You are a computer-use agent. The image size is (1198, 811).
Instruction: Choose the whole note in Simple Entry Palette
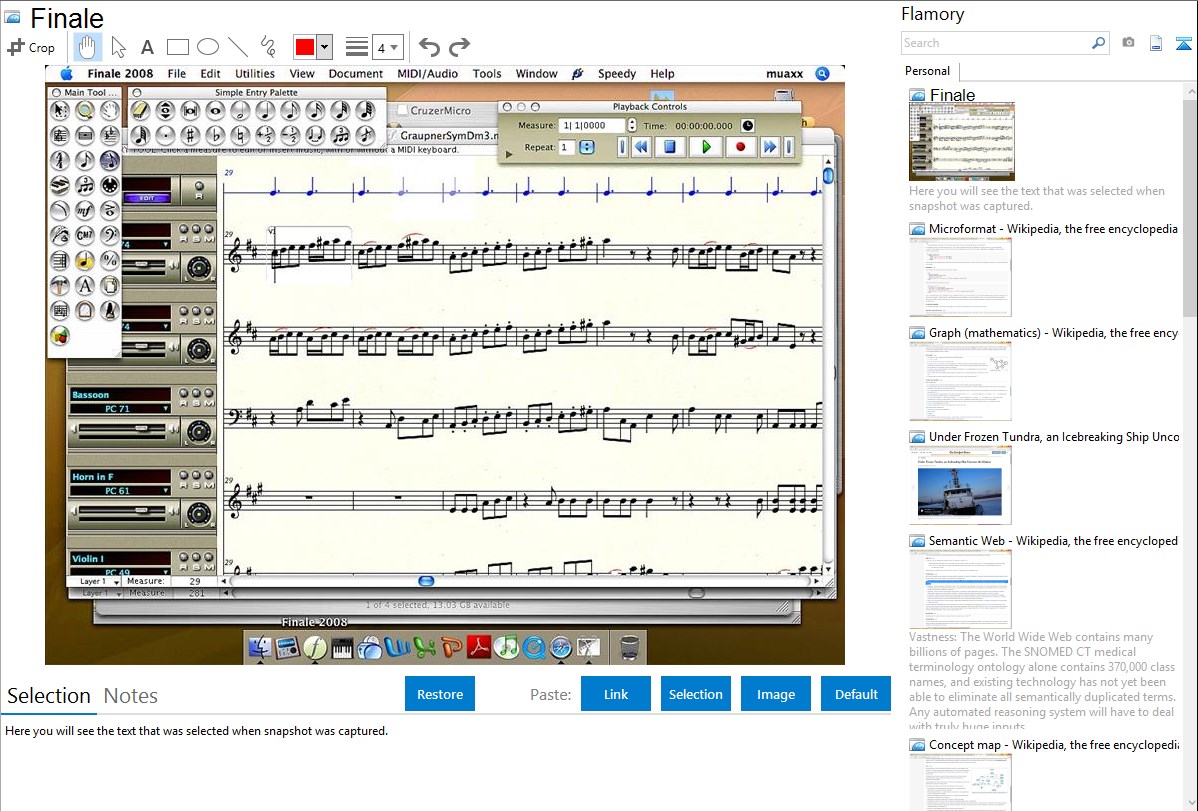coord(215,111)
